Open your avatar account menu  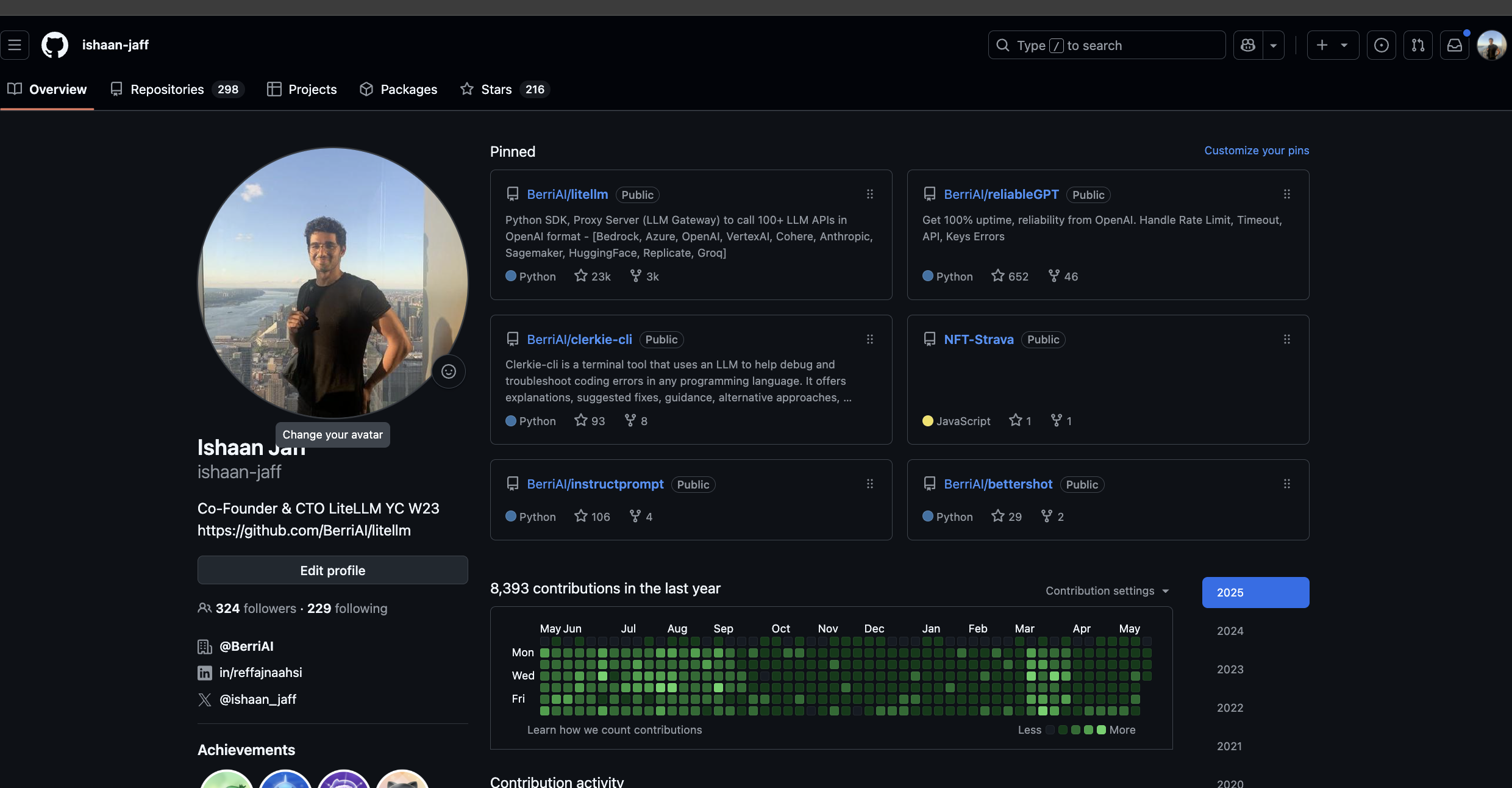pos(1491,45)
